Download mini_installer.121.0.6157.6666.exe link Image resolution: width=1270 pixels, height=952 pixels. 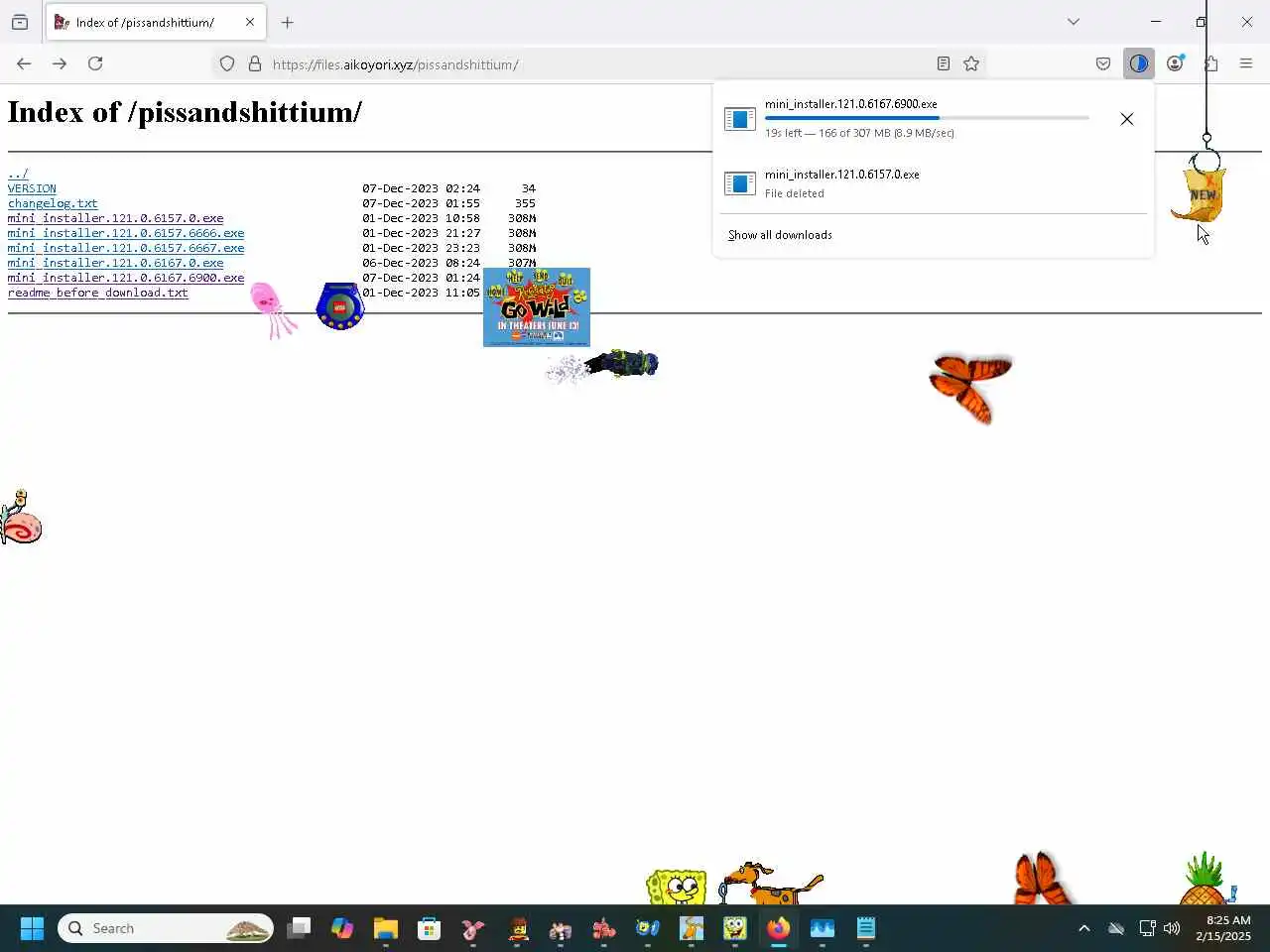tap(126, 233)
